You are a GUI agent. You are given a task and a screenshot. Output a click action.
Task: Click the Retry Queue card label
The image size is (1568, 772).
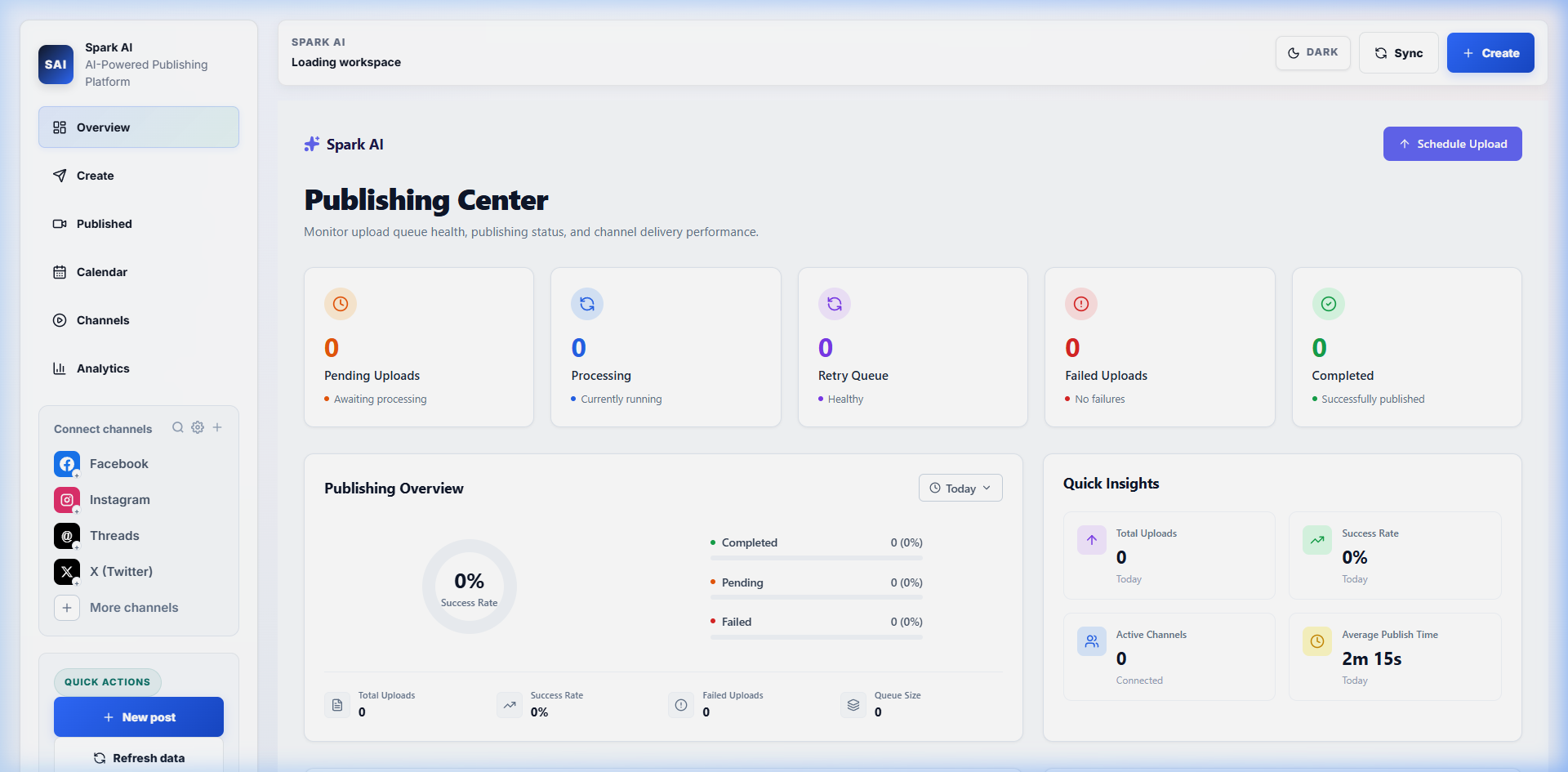click(x=853, y=376)
